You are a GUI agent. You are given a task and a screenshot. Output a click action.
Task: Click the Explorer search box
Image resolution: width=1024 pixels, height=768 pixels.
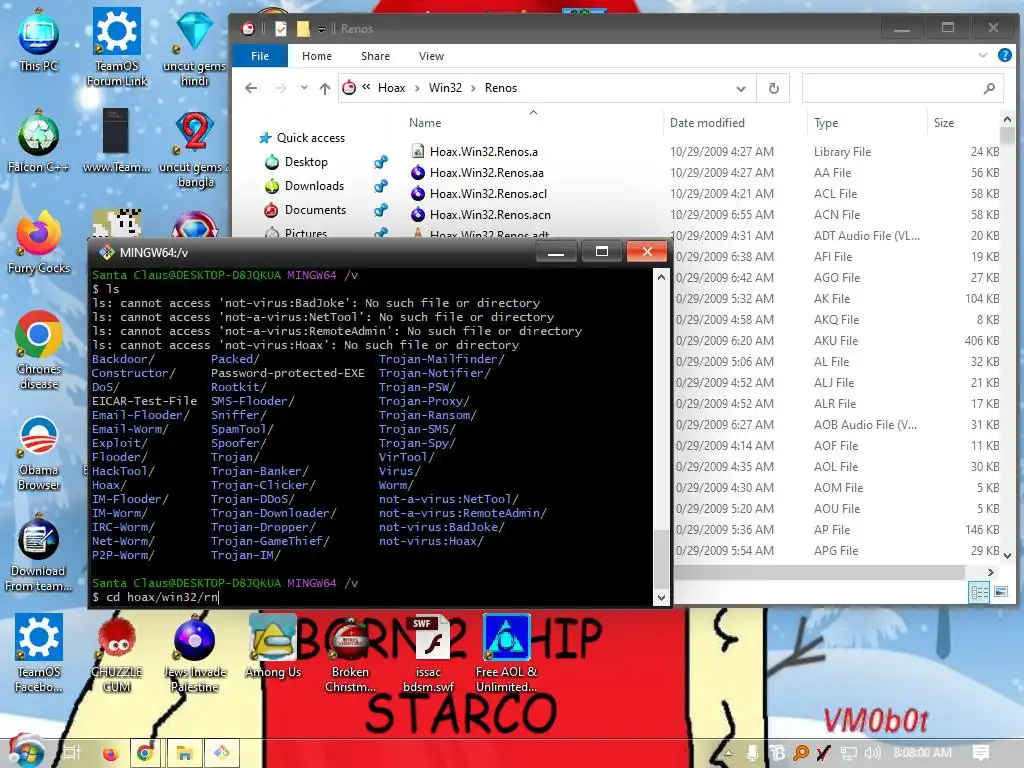(x=903, y=88)
